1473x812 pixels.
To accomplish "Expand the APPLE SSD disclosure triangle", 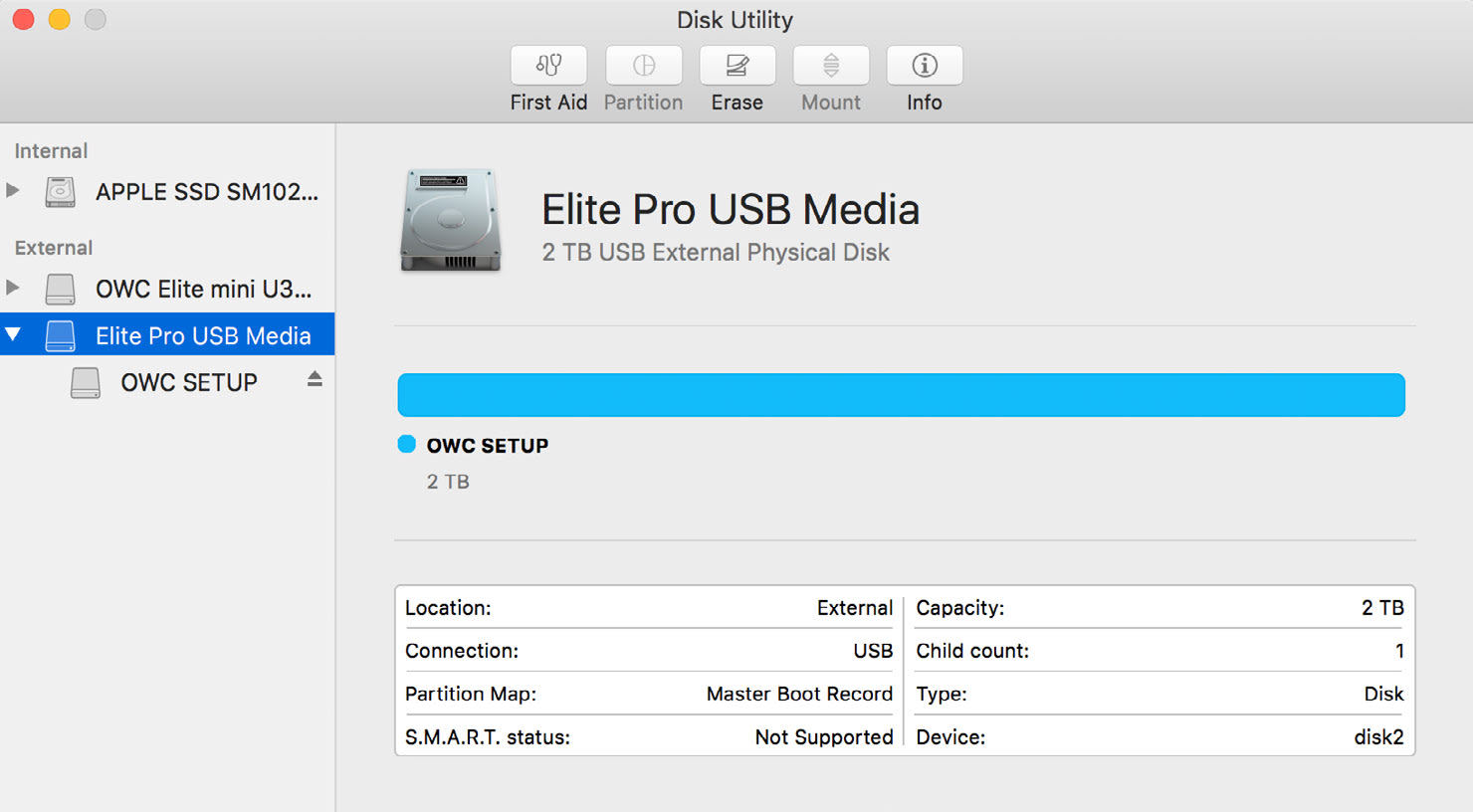I will [13, 190].
